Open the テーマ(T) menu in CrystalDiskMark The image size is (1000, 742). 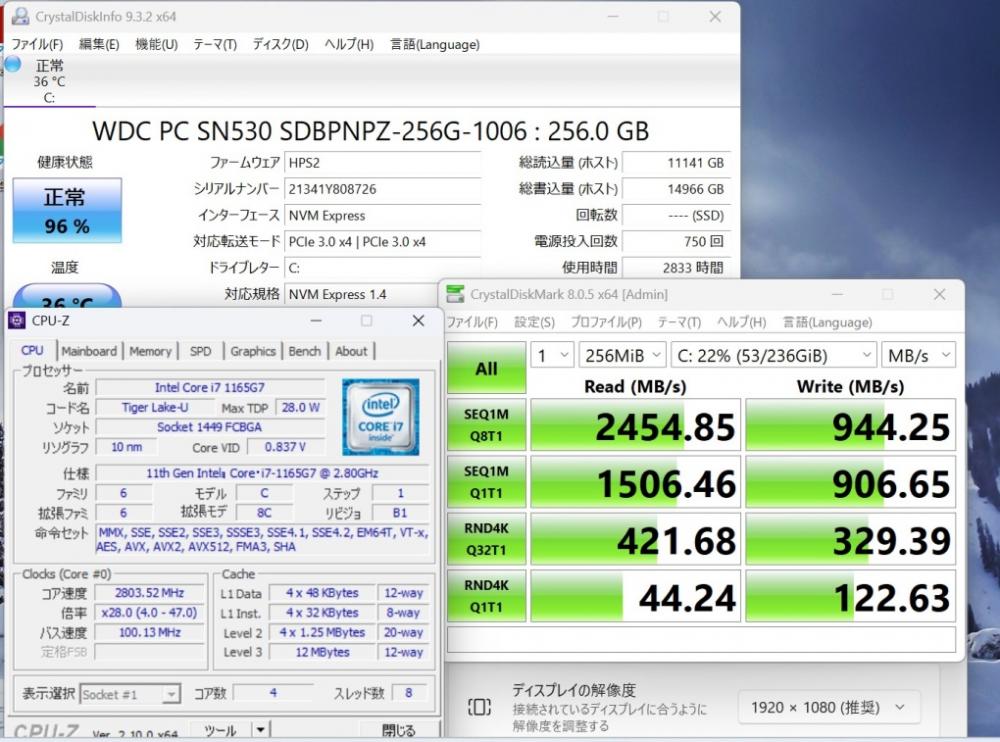[679, 322]
